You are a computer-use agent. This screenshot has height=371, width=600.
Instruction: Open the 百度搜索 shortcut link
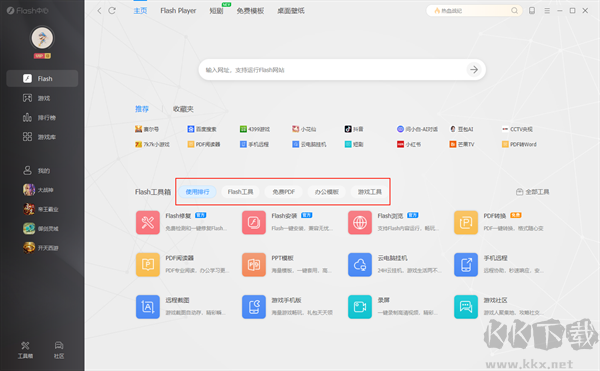click(x=202, y=129)
